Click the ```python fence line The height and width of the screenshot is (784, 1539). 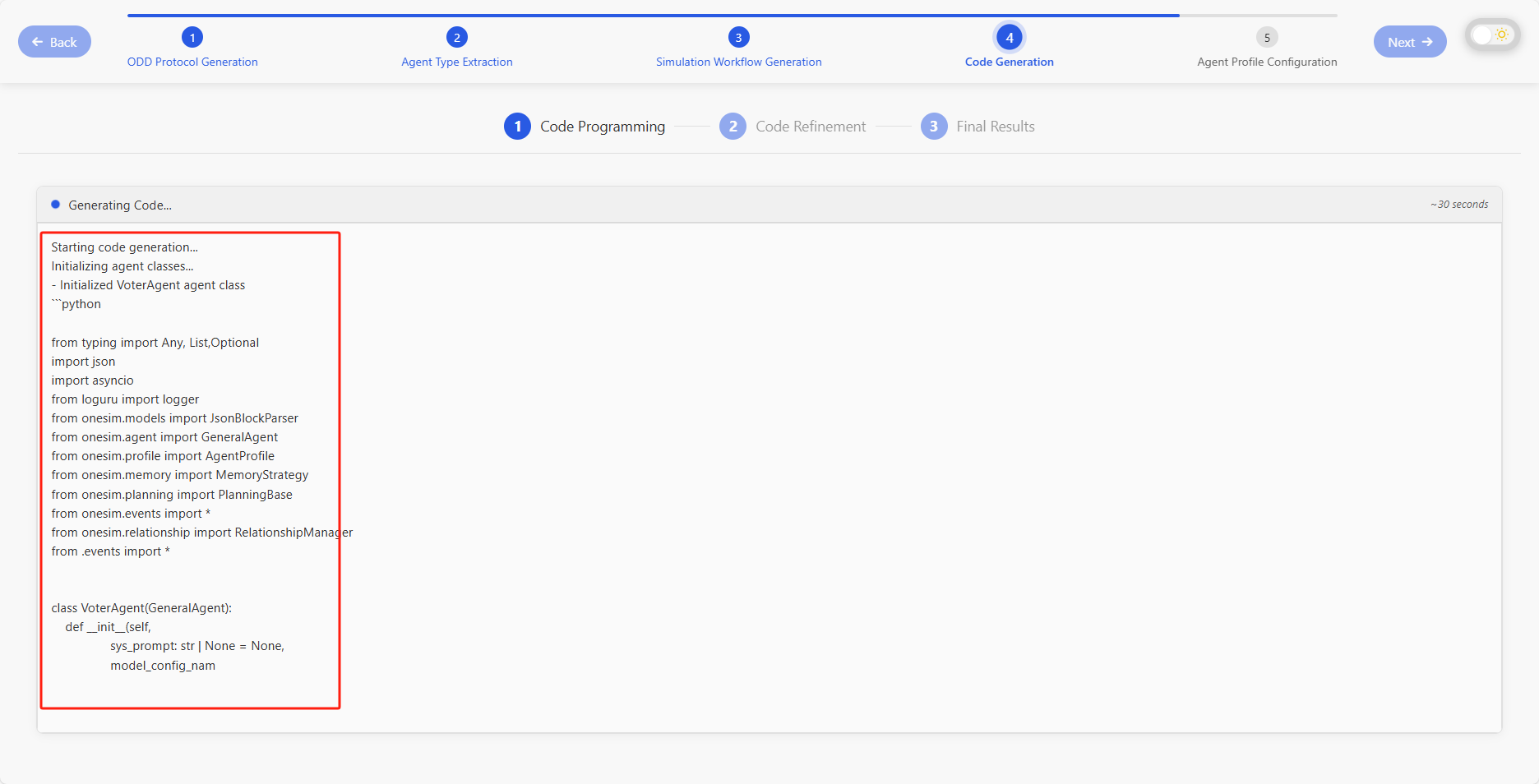point(76,304)
